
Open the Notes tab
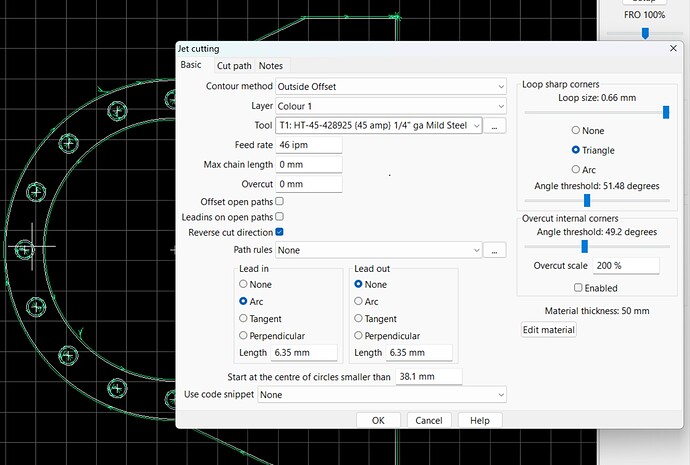pyautogui.click(x=271, y=66)
